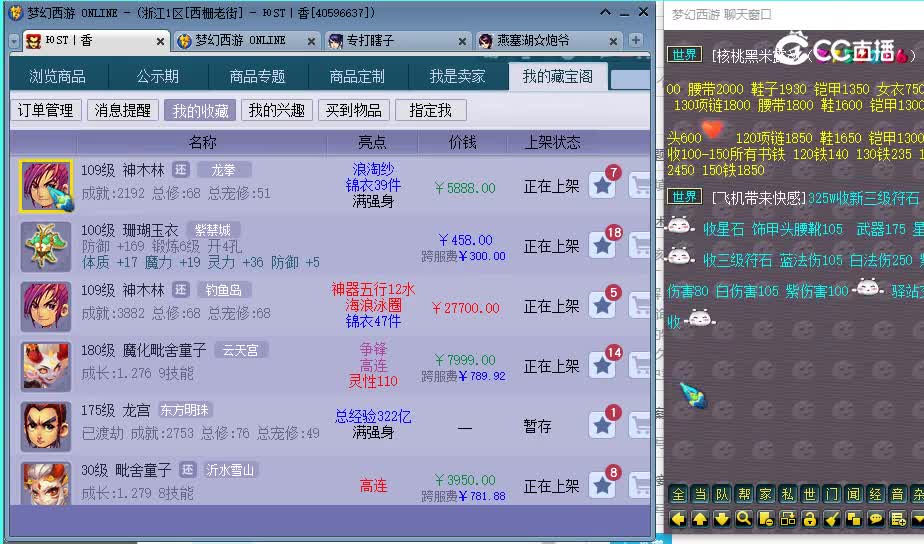
Task: Open the 浏览商品 tab
Action: [58, 77]
